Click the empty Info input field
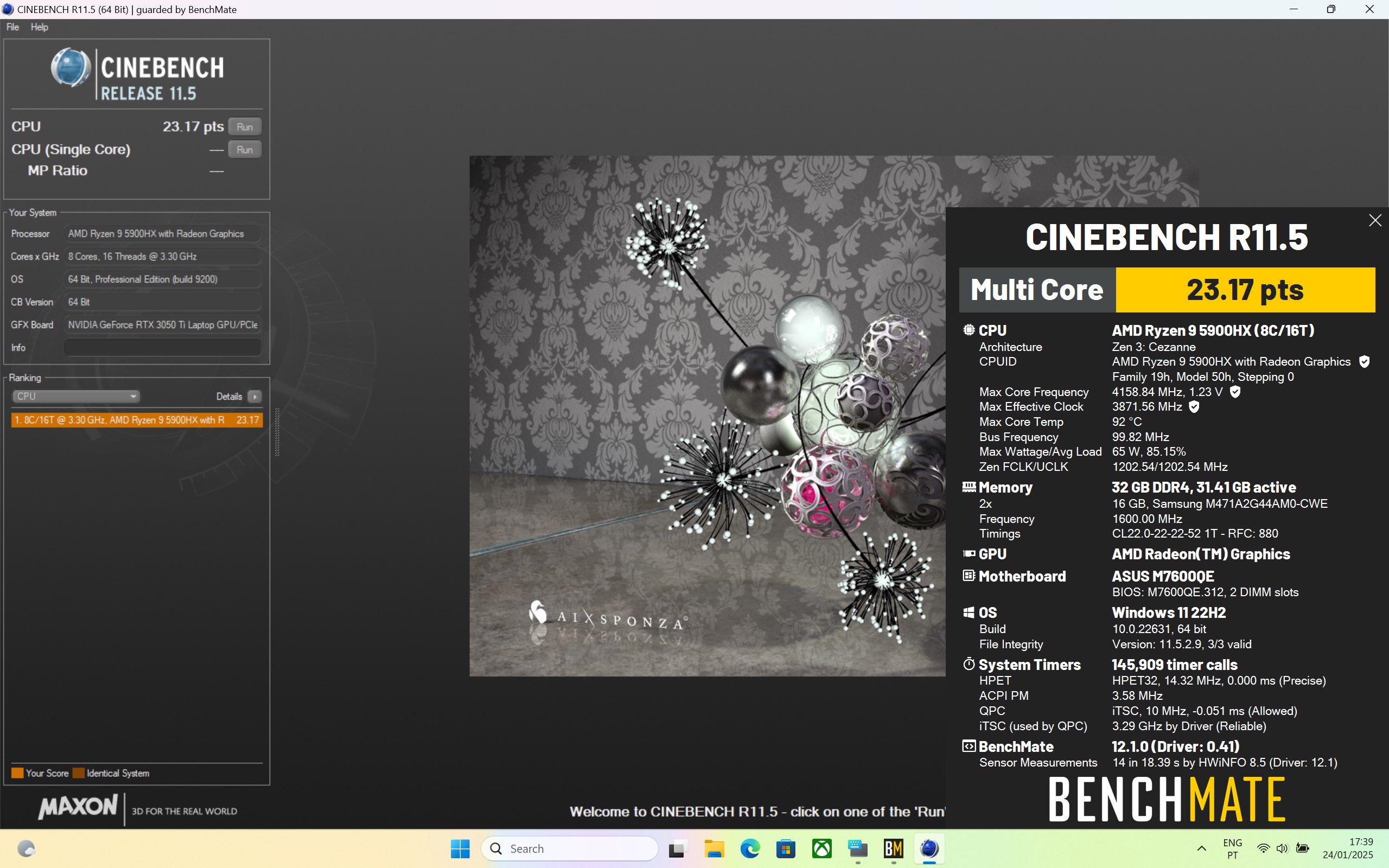 click(x=162, y=347)
